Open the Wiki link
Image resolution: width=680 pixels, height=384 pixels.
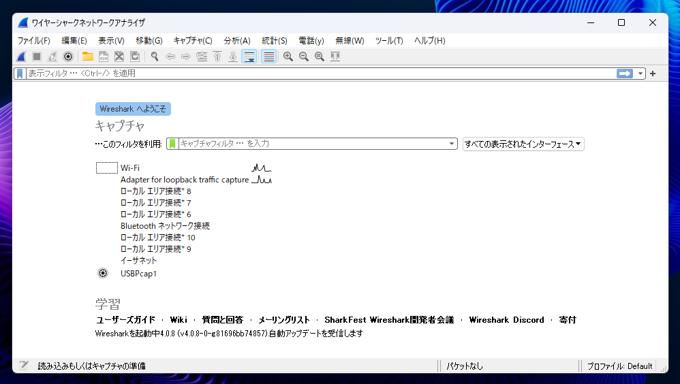point(178,320)
